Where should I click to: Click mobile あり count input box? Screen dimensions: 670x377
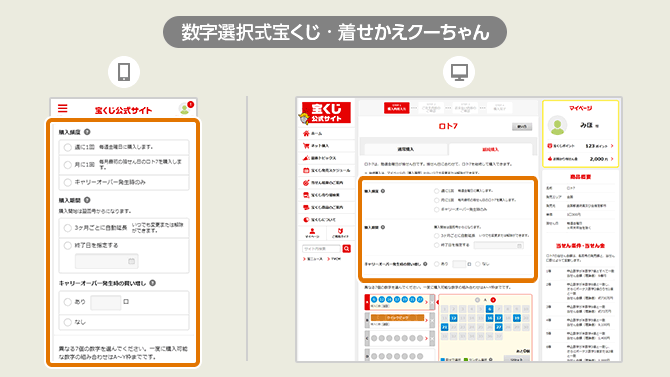tap(106, 302)
